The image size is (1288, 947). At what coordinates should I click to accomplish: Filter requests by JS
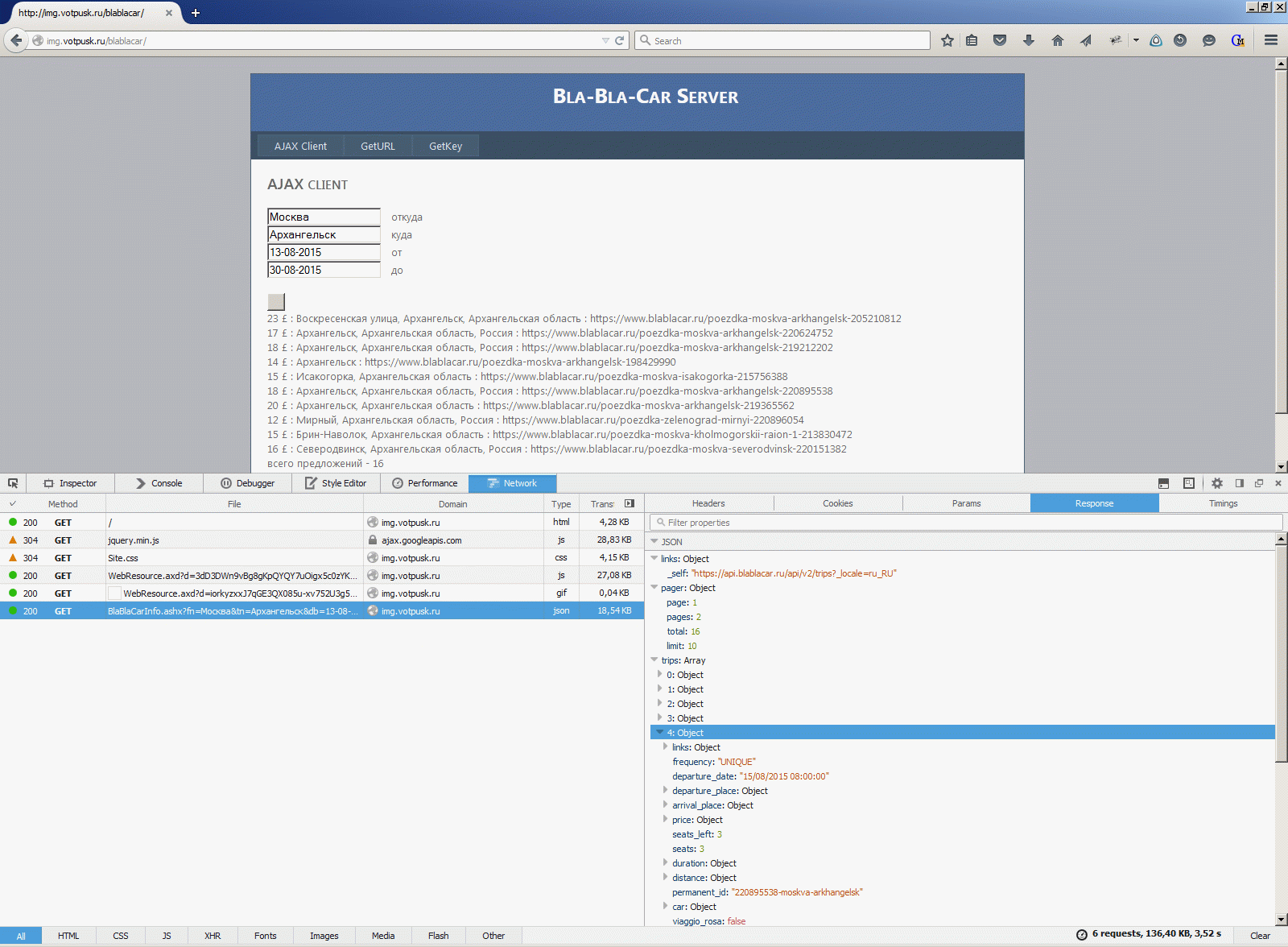click(x=167, y=936)
